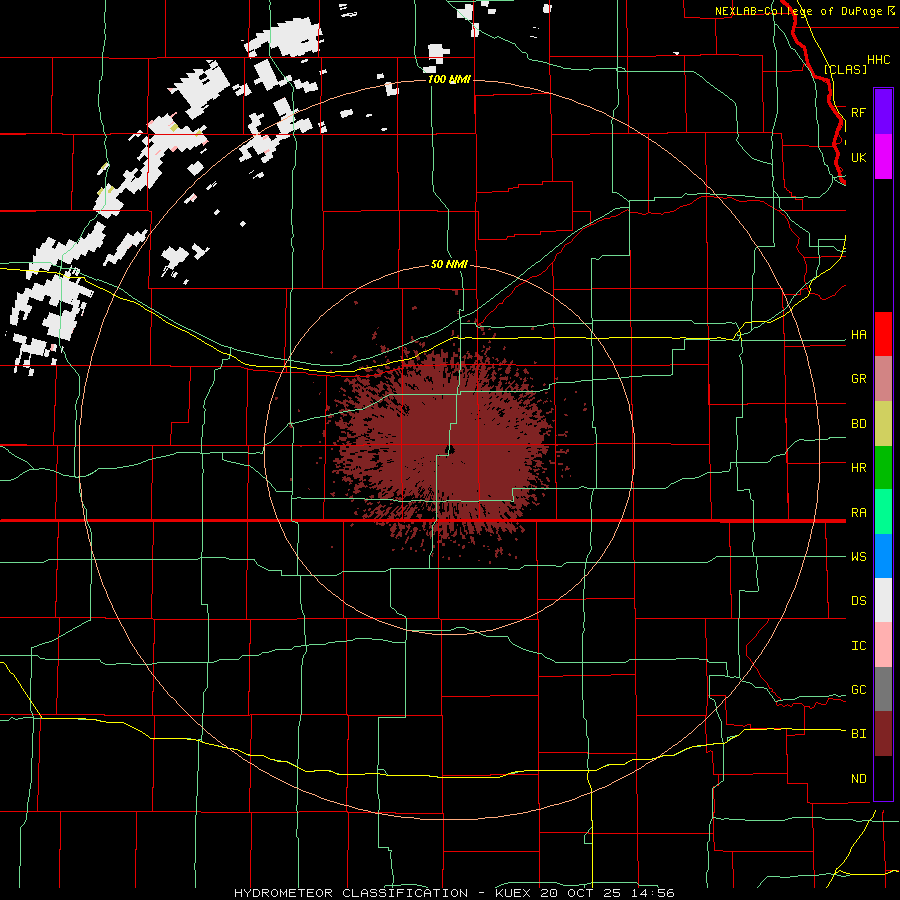900x900 pixels.
Task: Click the IC legend label
Action: pyautogui.click(x=858, y=646)
